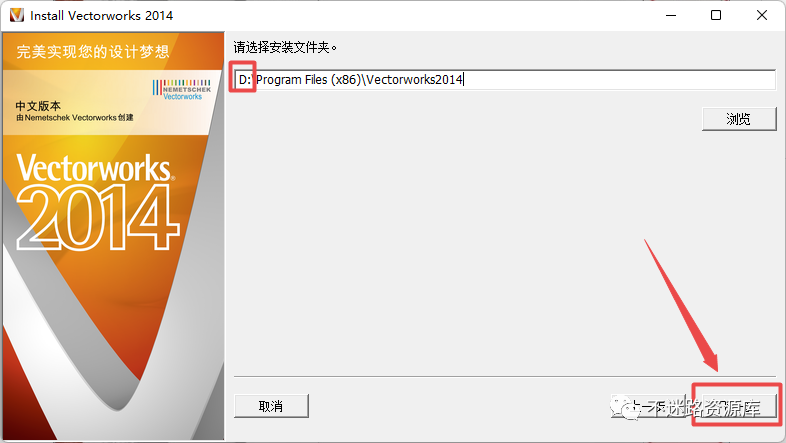Click the 请选择安装文件夹 instruction text
786x443 pixels.
click(285, 48)
